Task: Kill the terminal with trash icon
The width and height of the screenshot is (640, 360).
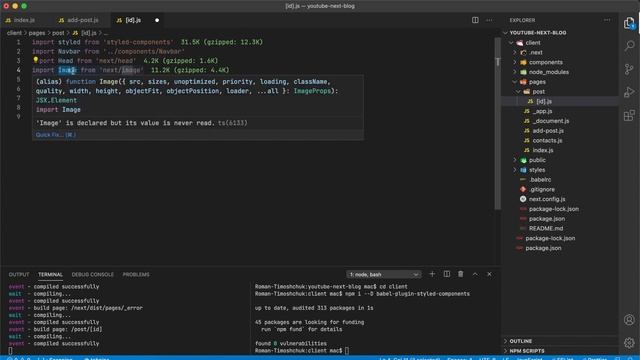Action: coord(461,274)
